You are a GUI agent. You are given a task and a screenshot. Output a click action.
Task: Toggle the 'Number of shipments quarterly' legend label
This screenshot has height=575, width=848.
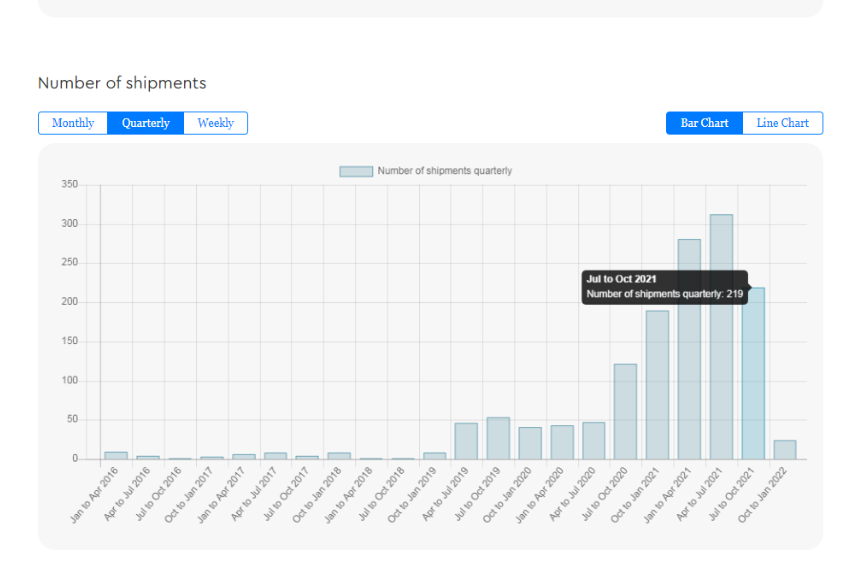click(x=444, y=171)
